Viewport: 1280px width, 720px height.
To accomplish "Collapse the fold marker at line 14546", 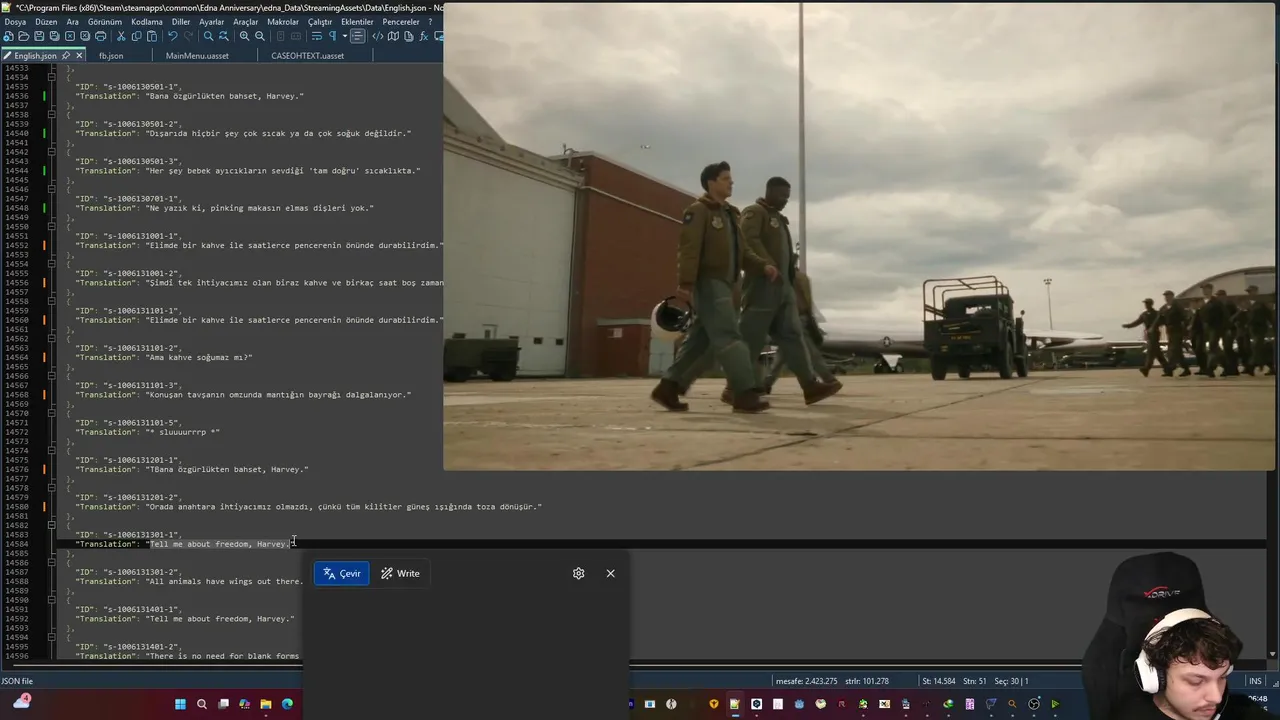I will pyautogui.click(x=52, y=190).
